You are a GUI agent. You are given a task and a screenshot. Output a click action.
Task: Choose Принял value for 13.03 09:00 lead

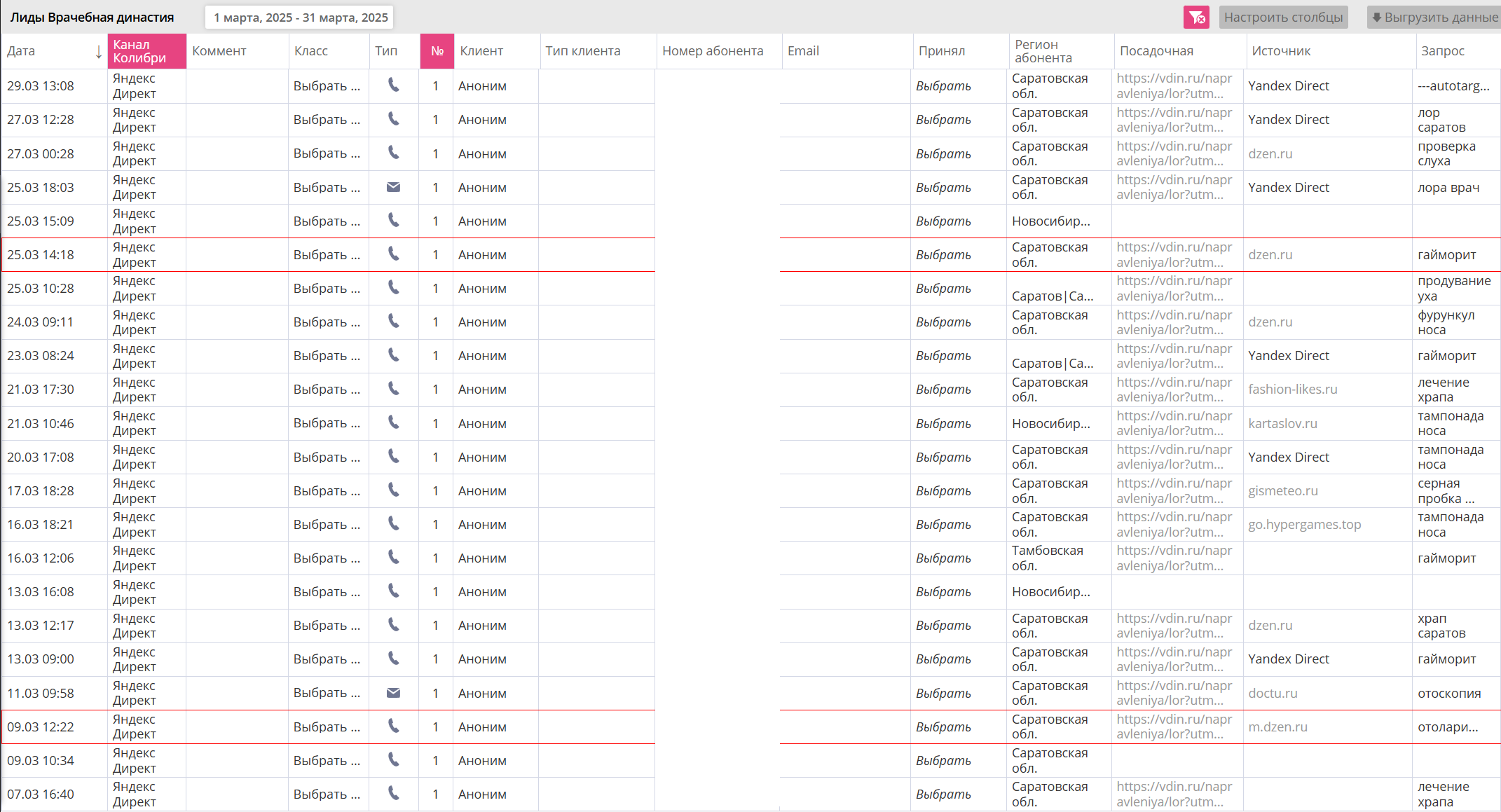pyautogui.click(x=943, y=659)
